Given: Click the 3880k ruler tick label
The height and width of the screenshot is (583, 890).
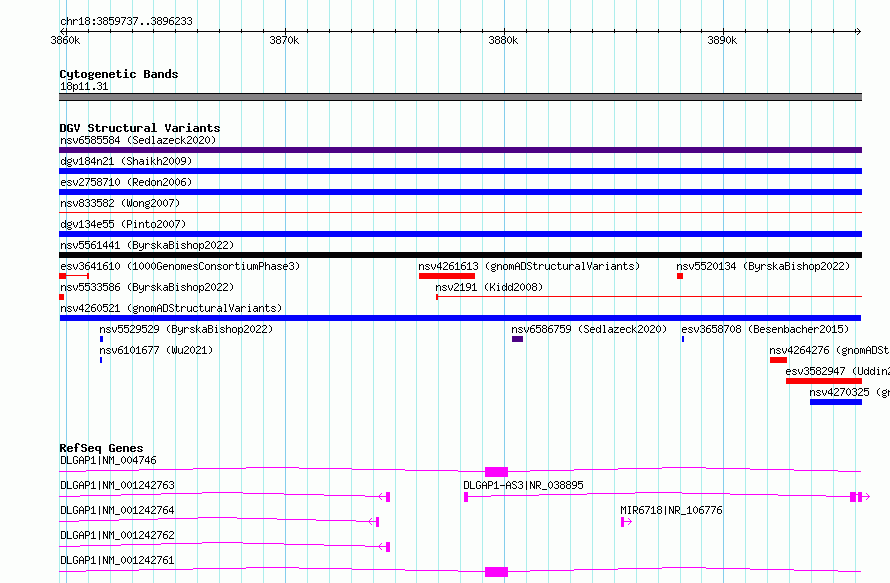Looking at the screenshot, I should 503,40.
